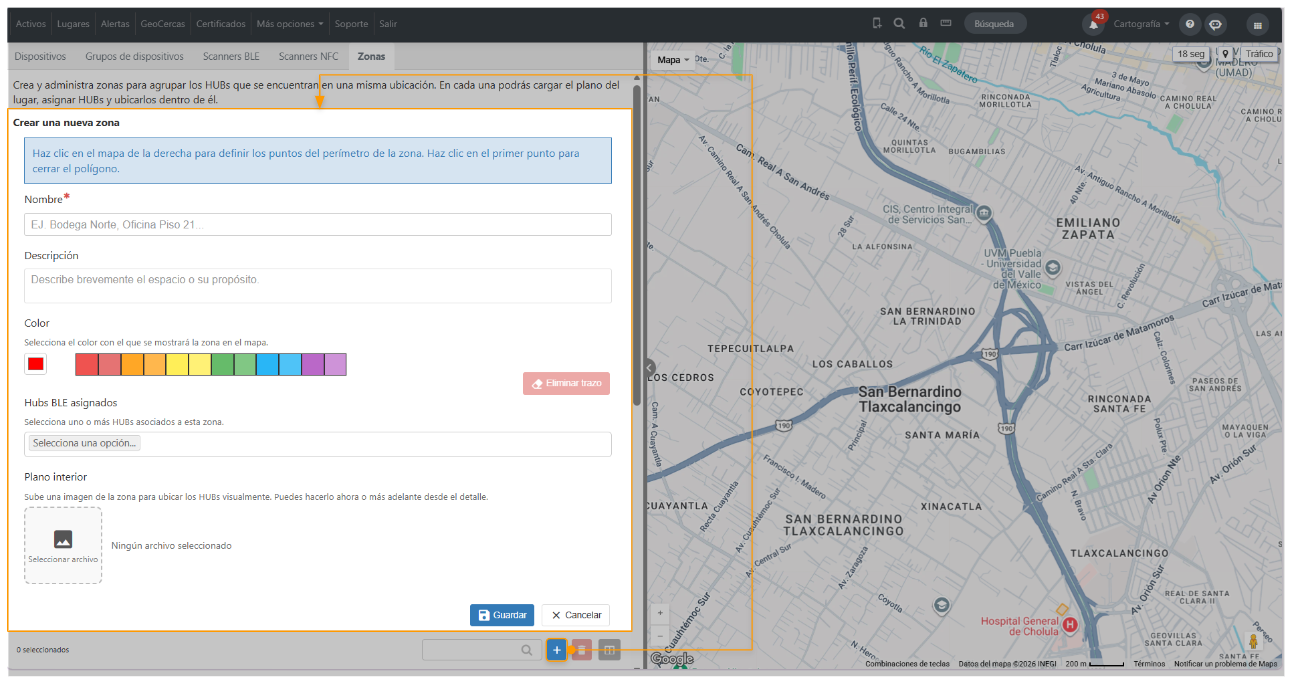Open the Activos menu
Screen dimensions: 1289x684
31,23
